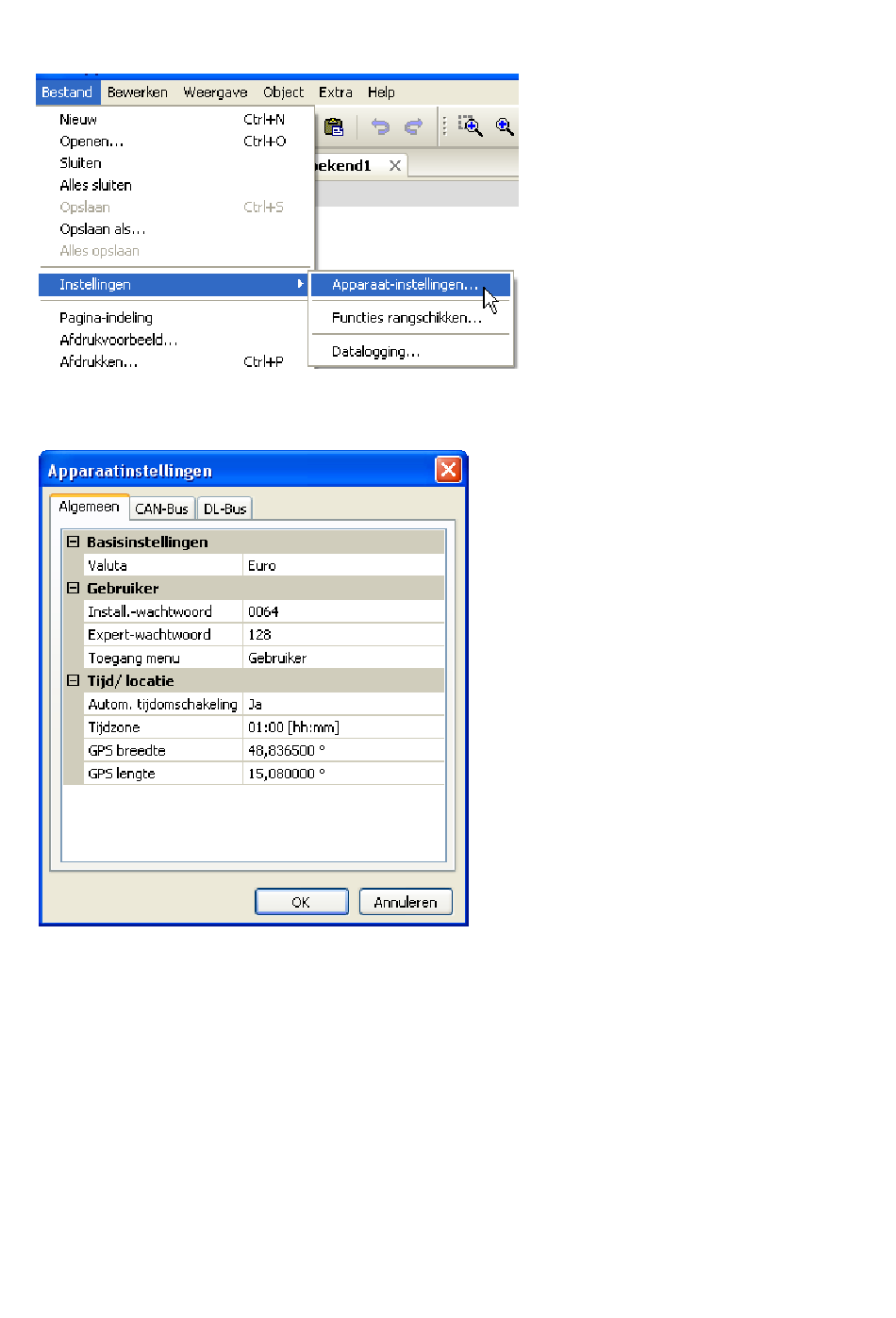Change Autom. tijdomschakeling value Ja
896x1318 pixels.
click(x=343, y=704)
